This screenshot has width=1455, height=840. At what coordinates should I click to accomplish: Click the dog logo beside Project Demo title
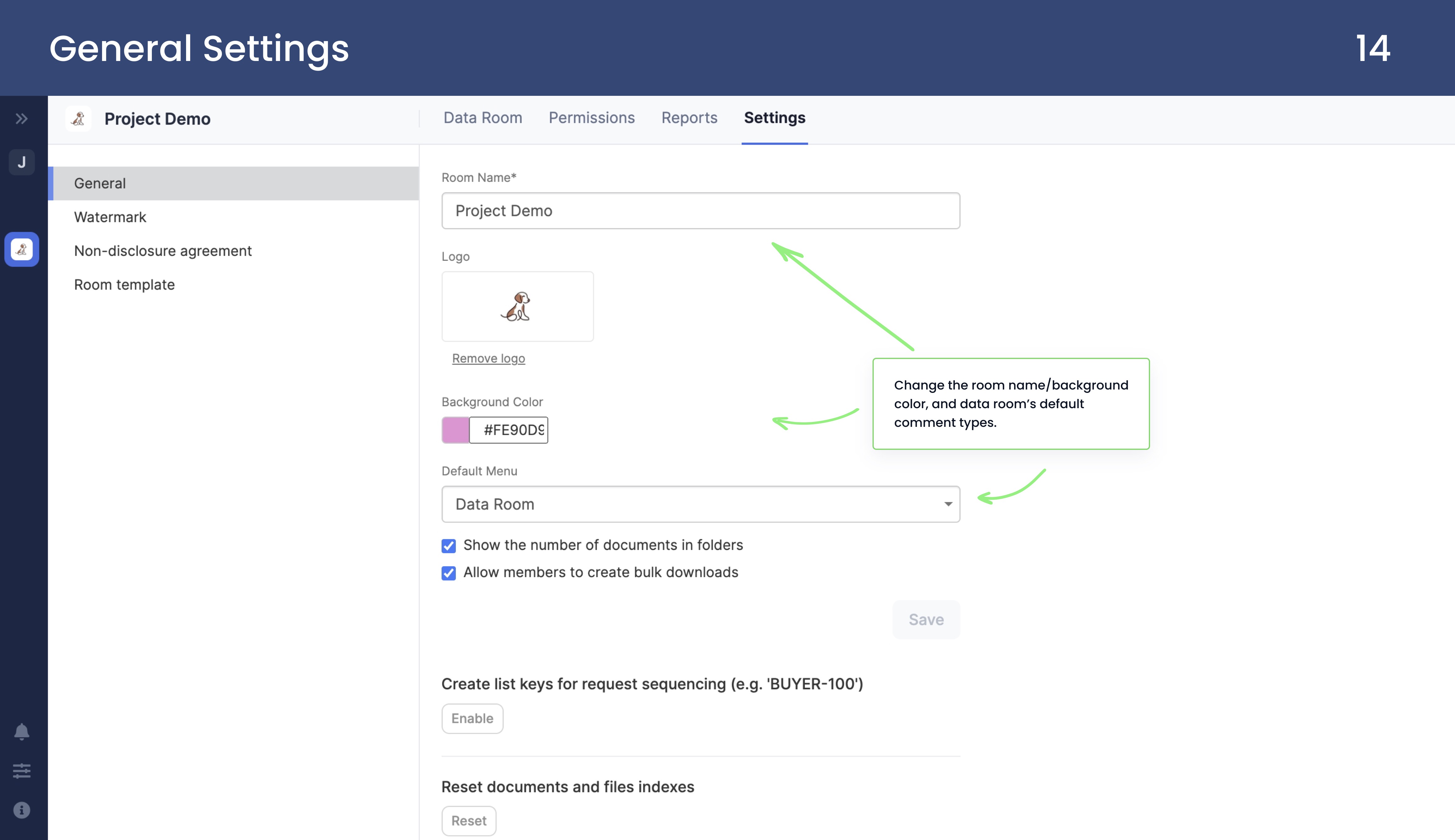click(x=78, y=119)
